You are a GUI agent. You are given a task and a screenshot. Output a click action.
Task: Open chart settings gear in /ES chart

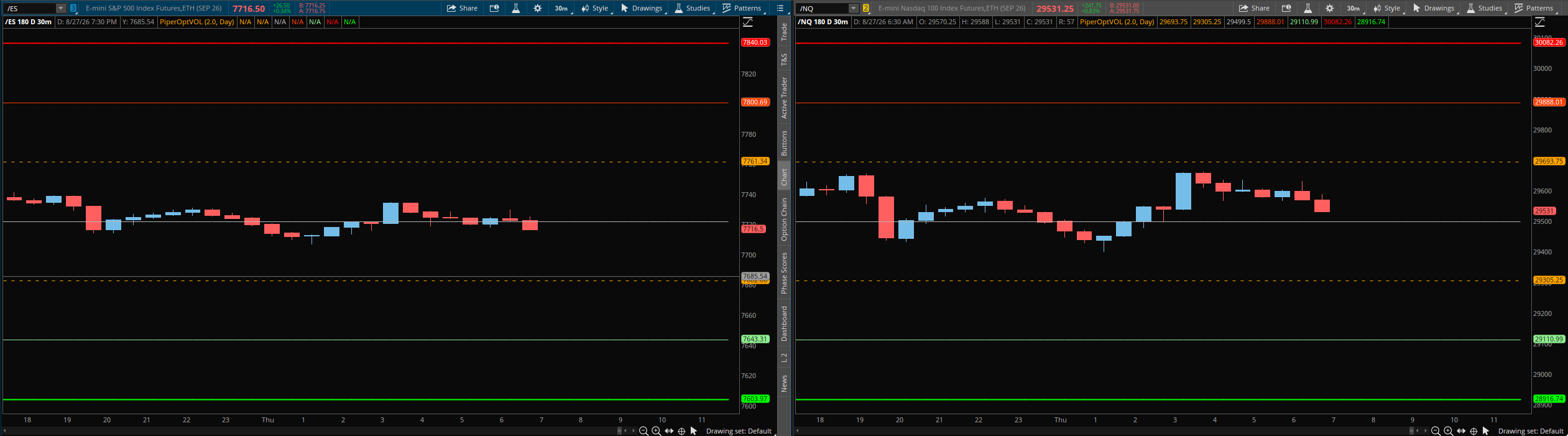pyautogui.click(x=538, y=8)
